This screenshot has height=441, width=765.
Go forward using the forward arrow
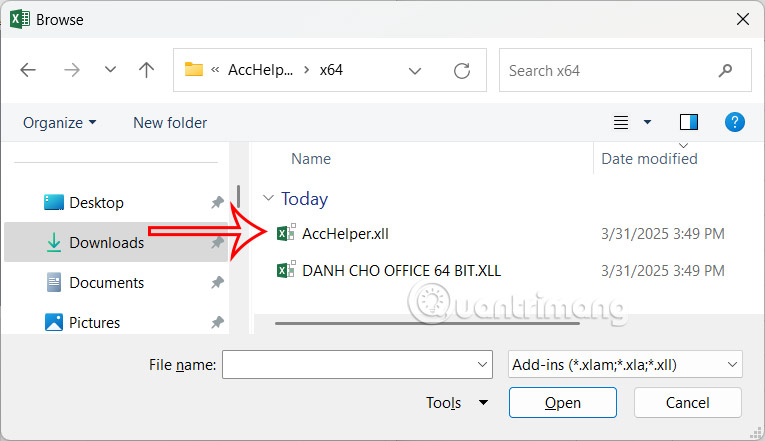[72, 70]
